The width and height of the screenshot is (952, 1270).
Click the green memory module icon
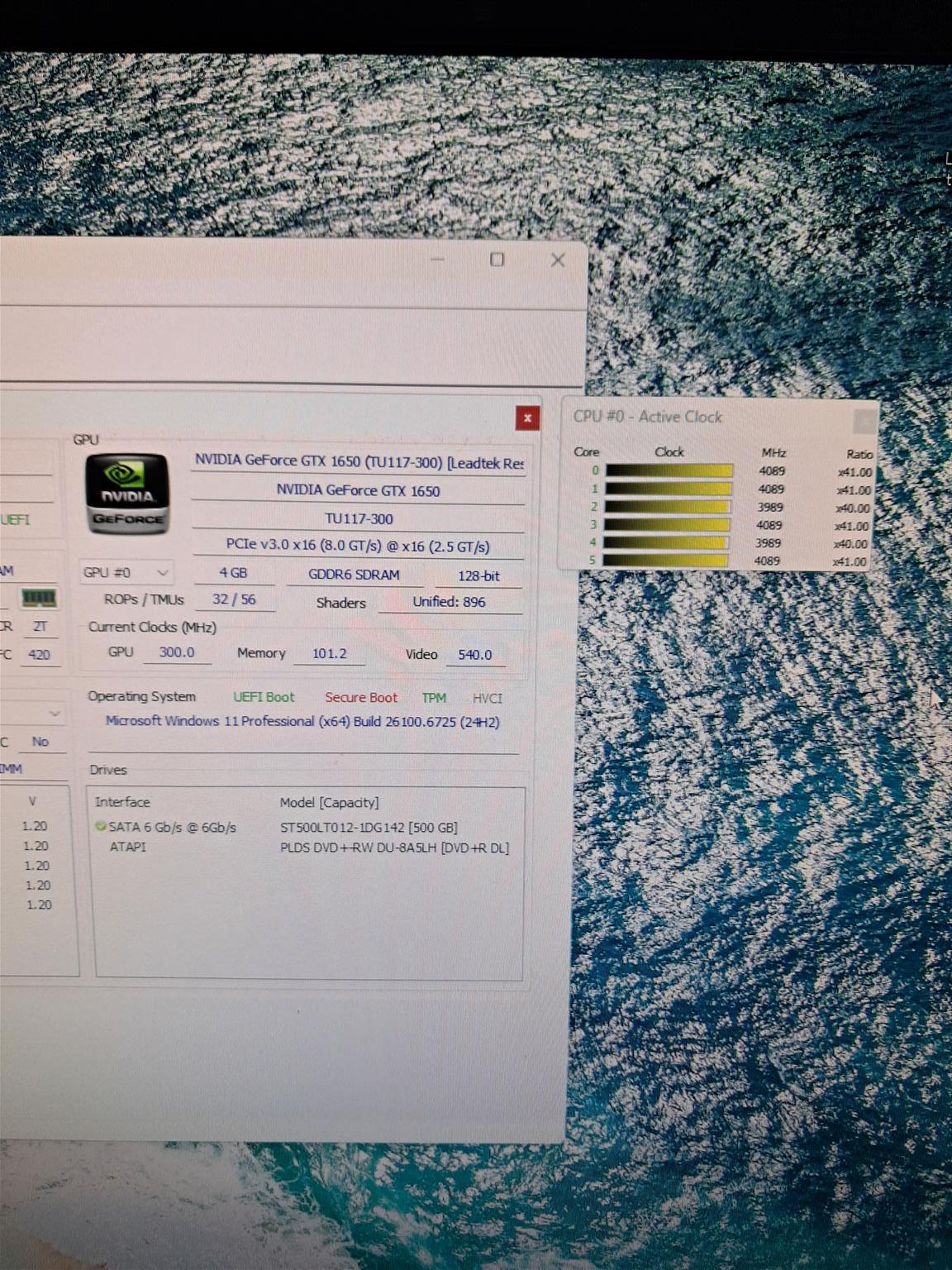38,597
